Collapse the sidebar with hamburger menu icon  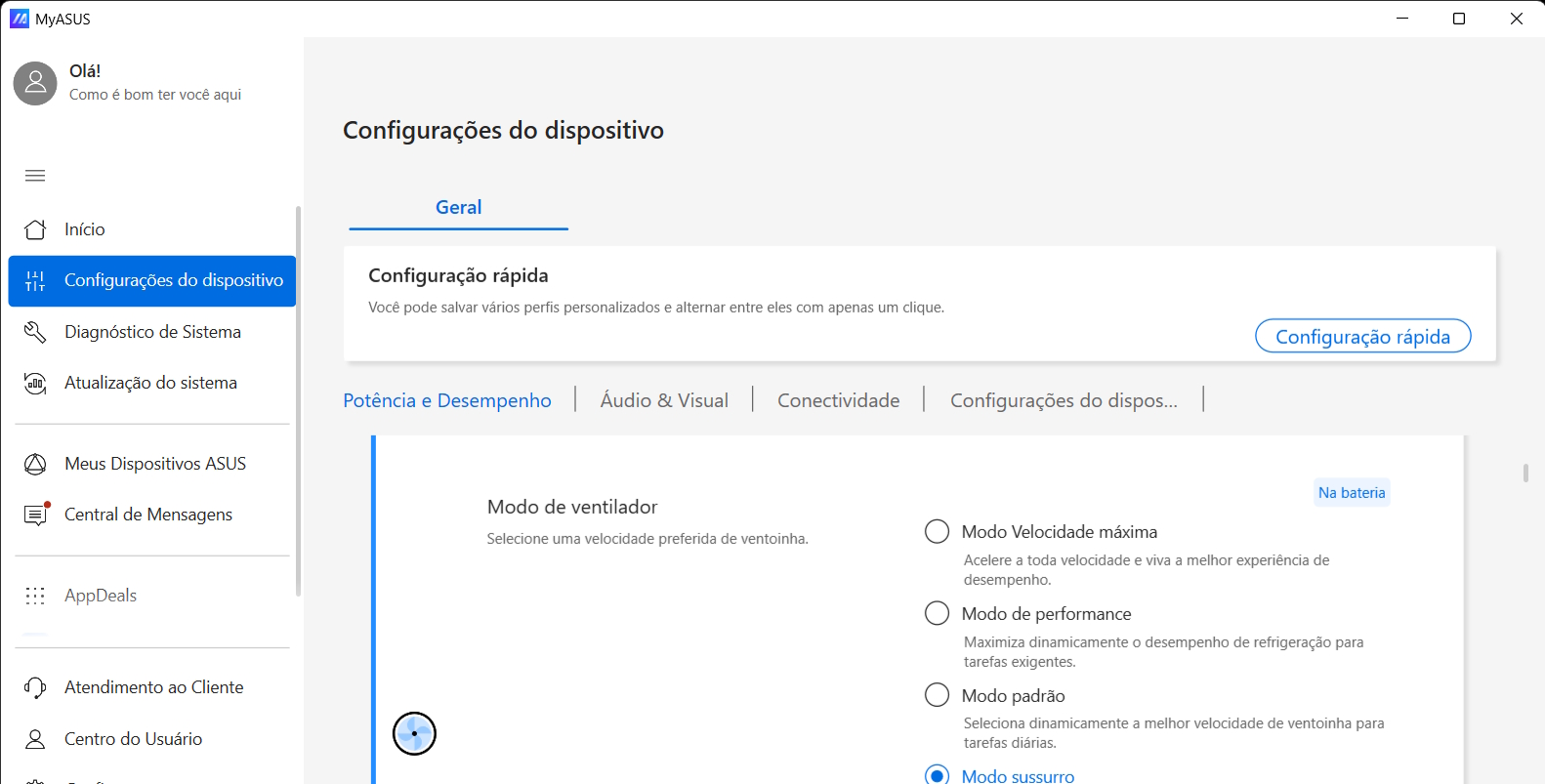[35, 176]
